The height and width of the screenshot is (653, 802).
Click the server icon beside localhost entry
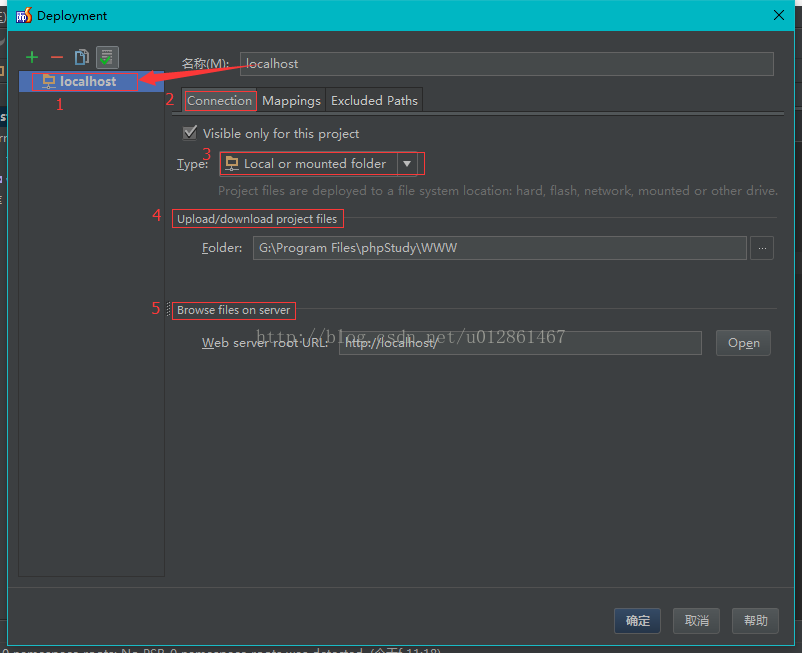pyautogui.click(x=48, y=82)
